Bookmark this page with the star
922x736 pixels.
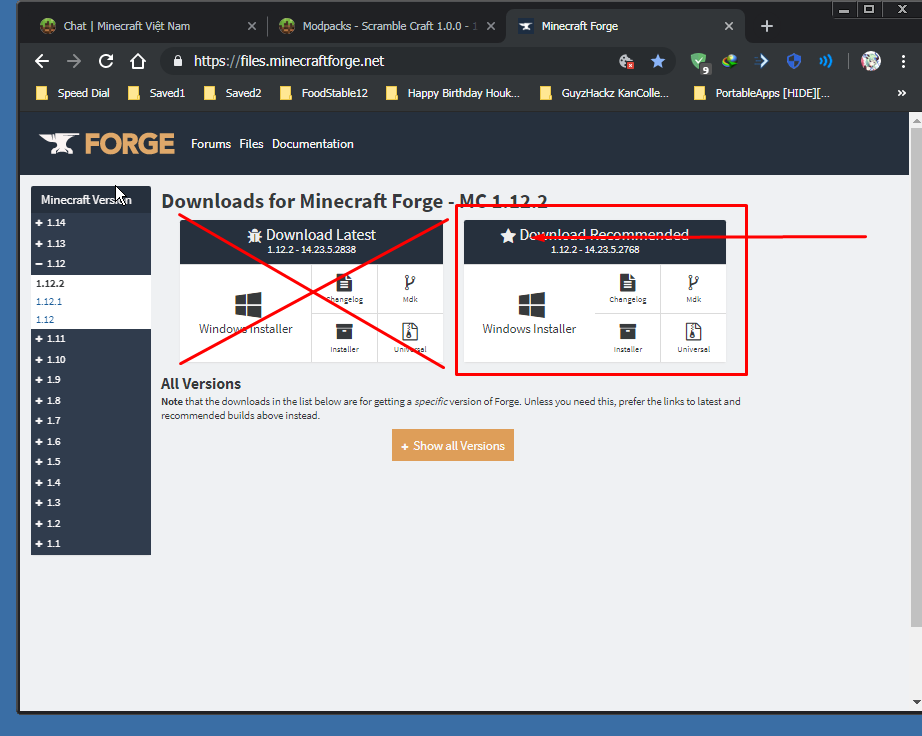[x=657, y=61]
